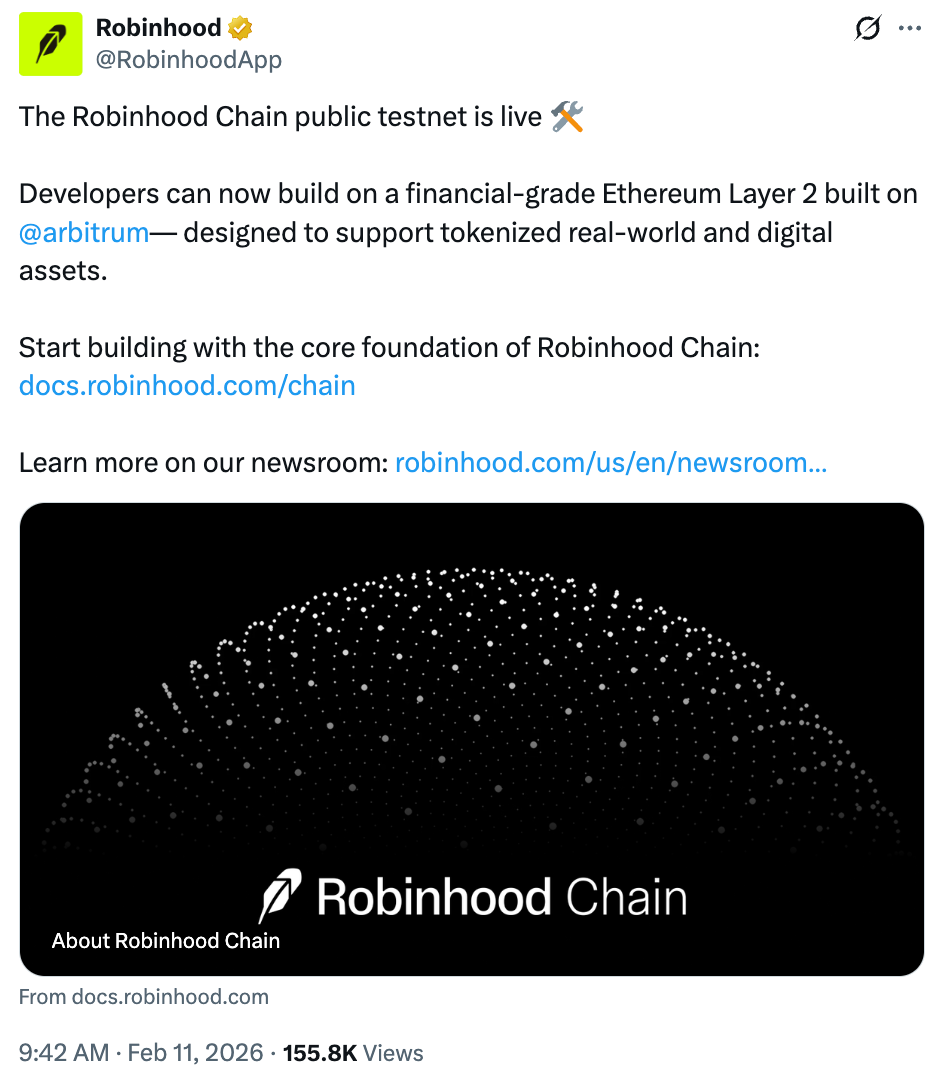Viewport: 942px width, 1076px height.
Task: Open the 9:42 AM Feb 11 timestamp
Action: point(141,1053)
